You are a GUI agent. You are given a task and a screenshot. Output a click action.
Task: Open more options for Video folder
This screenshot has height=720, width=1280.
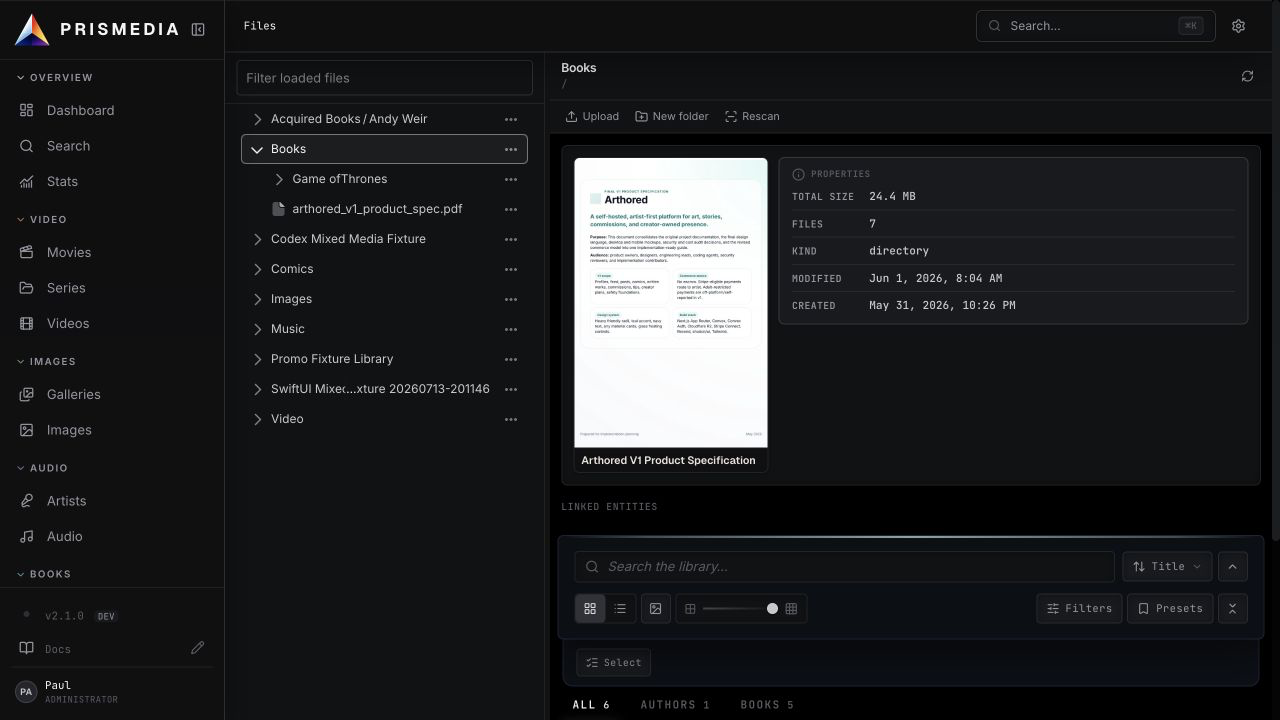click(511, 419)
